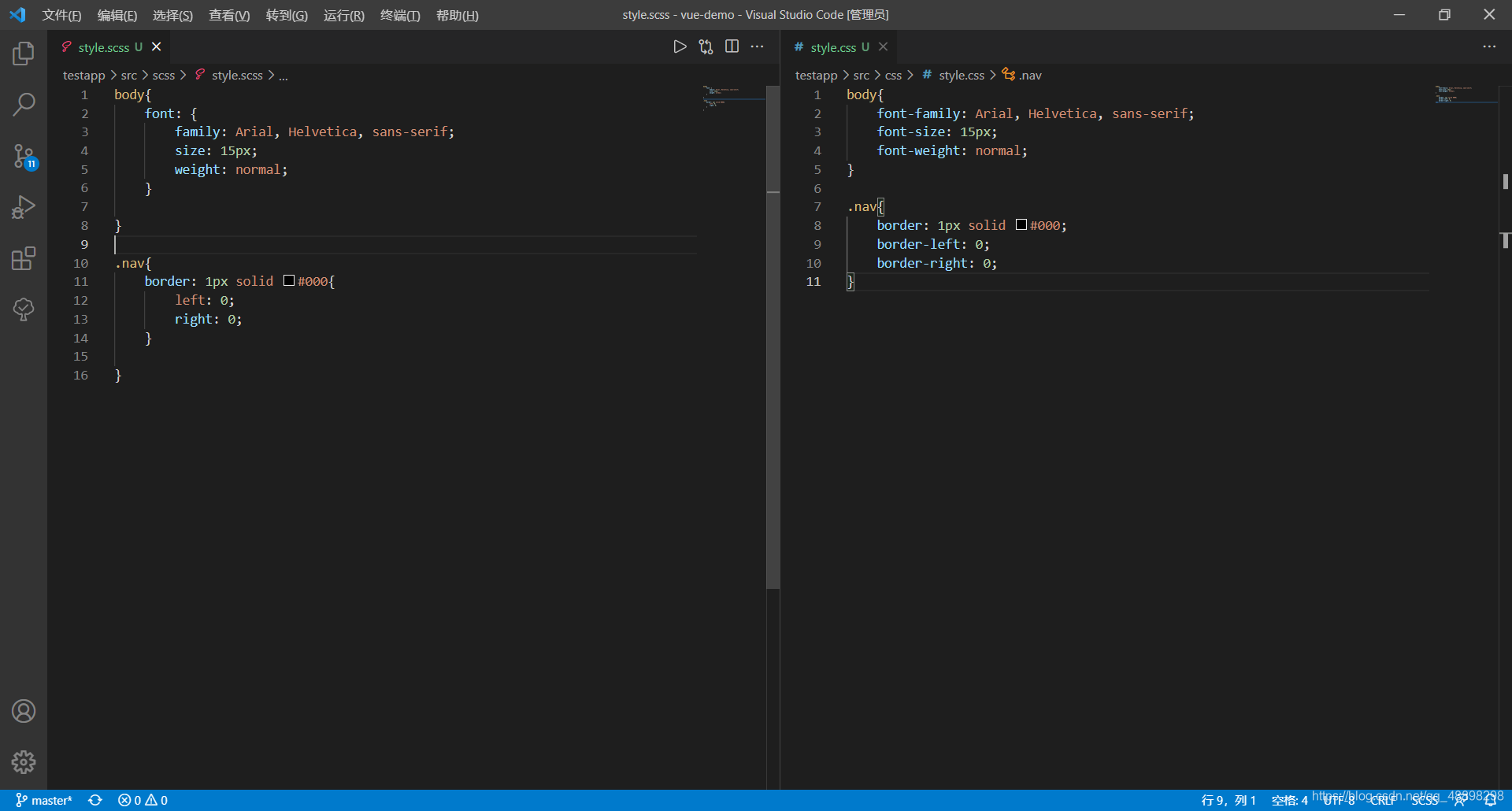The image size is (1512, 811).
Task: Open Source Control view with 11 changes
Action: click(24, 156)
